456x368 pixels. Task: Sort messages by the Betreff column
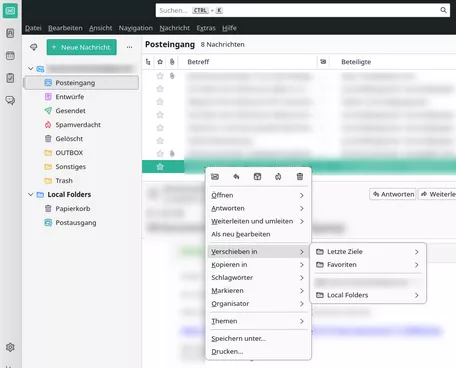click(x=247, y=62)
